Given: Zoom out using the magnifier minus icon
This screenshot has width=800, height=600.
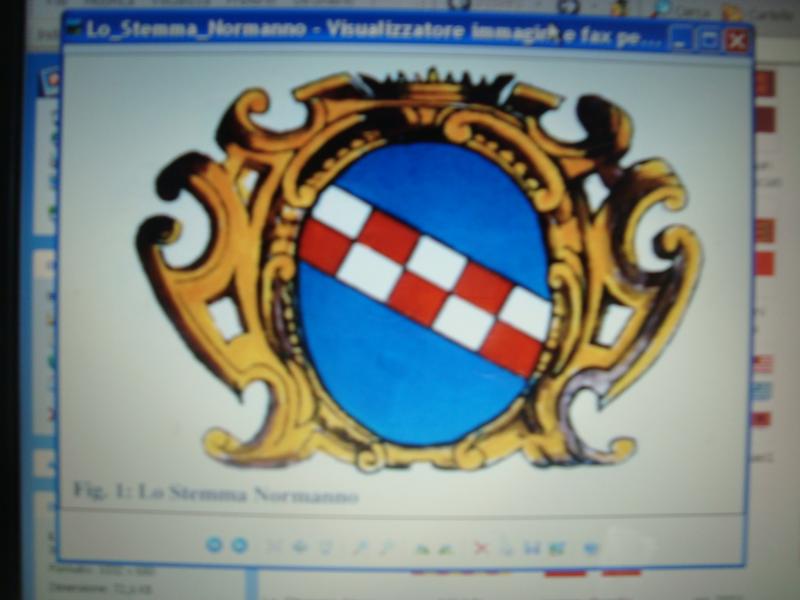Looking at the screenshot, I should pyautogui.click(x=387, y=547).
